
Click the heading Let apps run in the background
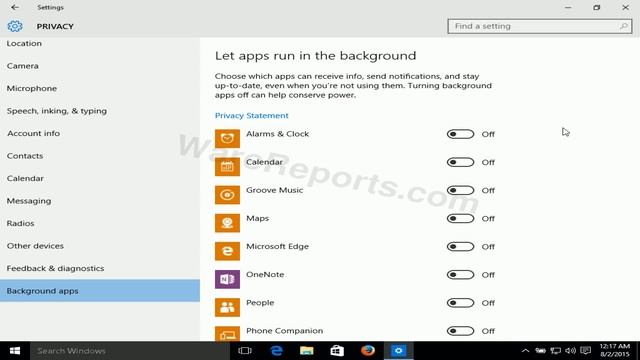pyautogui.click(x=316, y=56)
